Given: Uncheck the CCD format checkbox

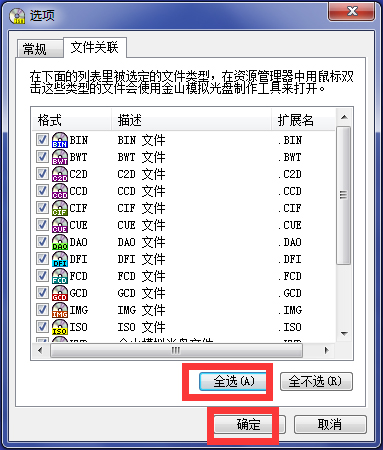Looking at the screenshot, I should click(42, 190).
